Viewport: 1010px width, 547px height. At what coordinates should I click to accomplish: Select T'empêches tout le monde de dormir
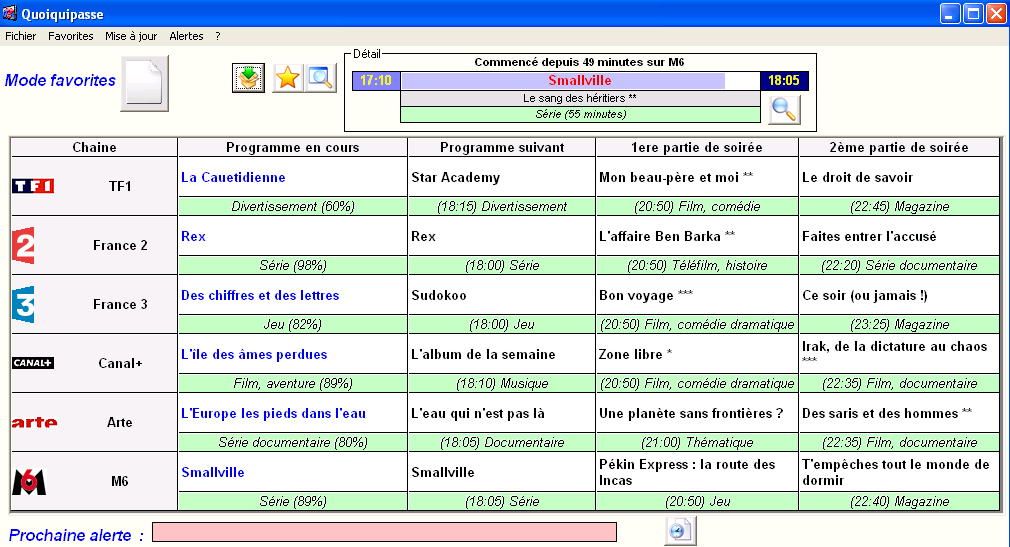click(899, 472)
